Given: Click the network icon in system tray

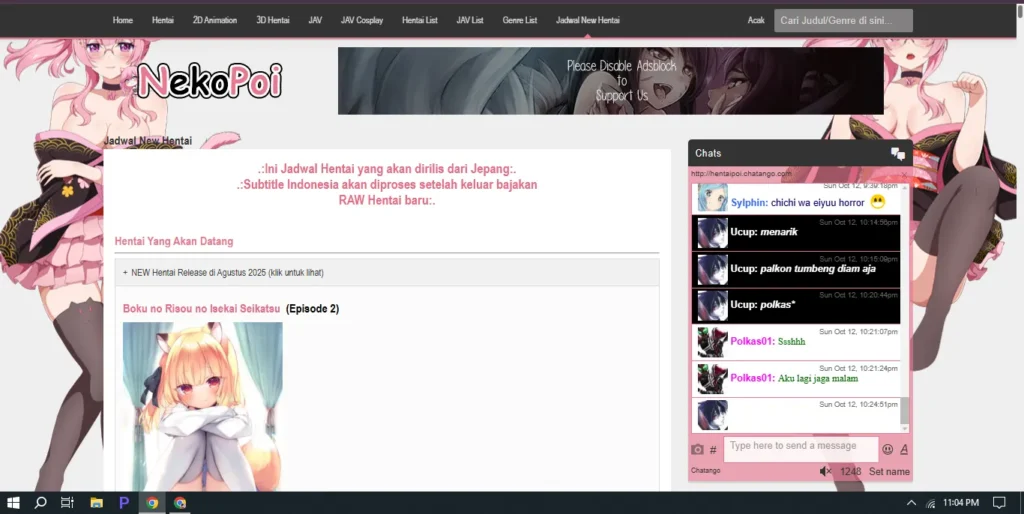Looking at the screenshot, I should [931, 503].
